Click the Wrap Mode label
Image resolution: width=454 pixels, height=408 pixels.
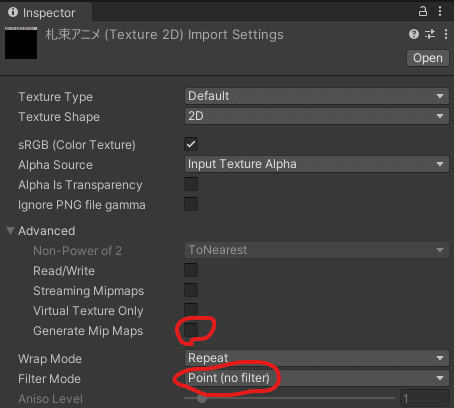50,359
